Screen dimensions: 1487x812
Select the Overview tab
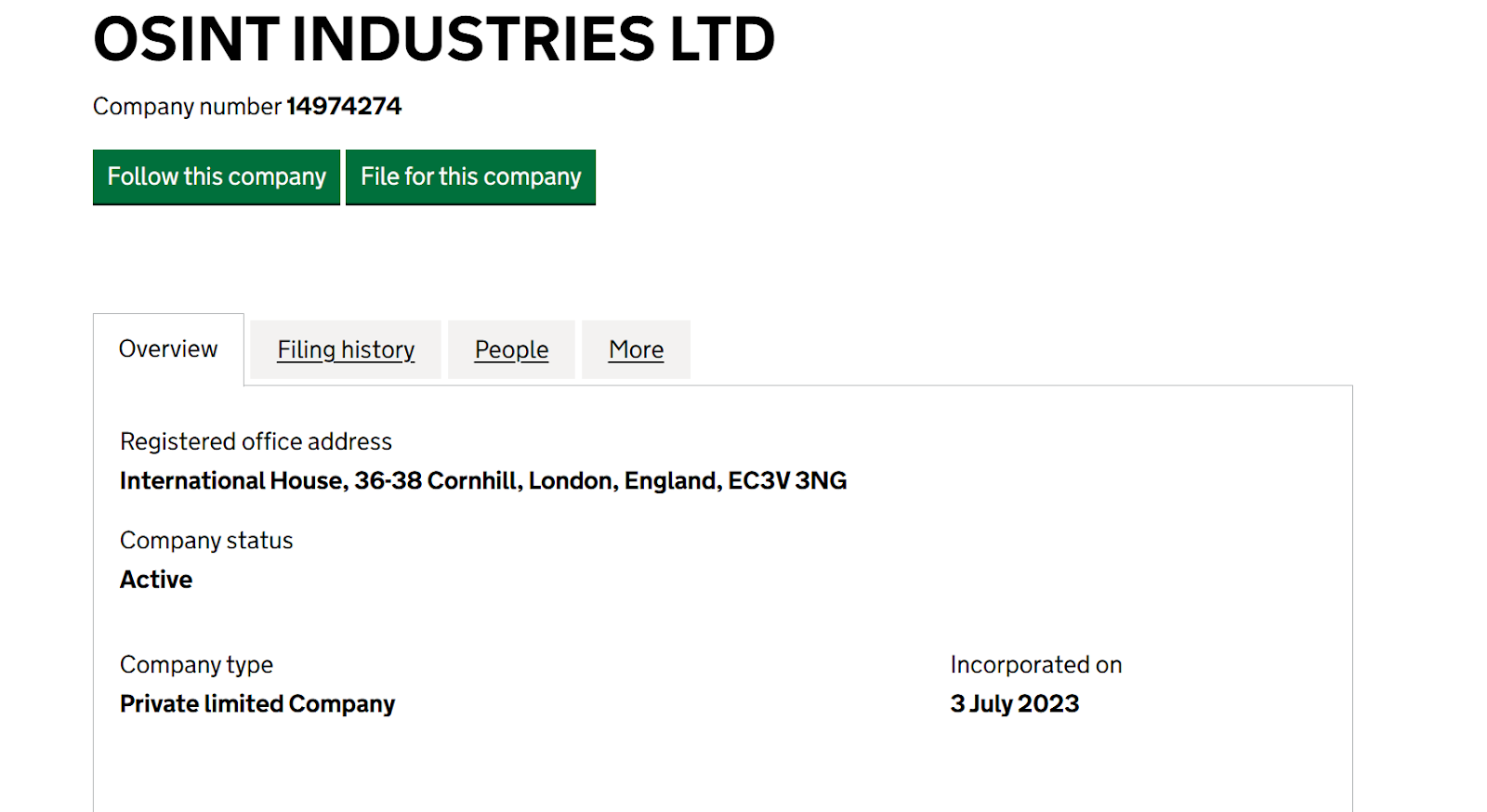pyautogui.click(x=168, y=349)
